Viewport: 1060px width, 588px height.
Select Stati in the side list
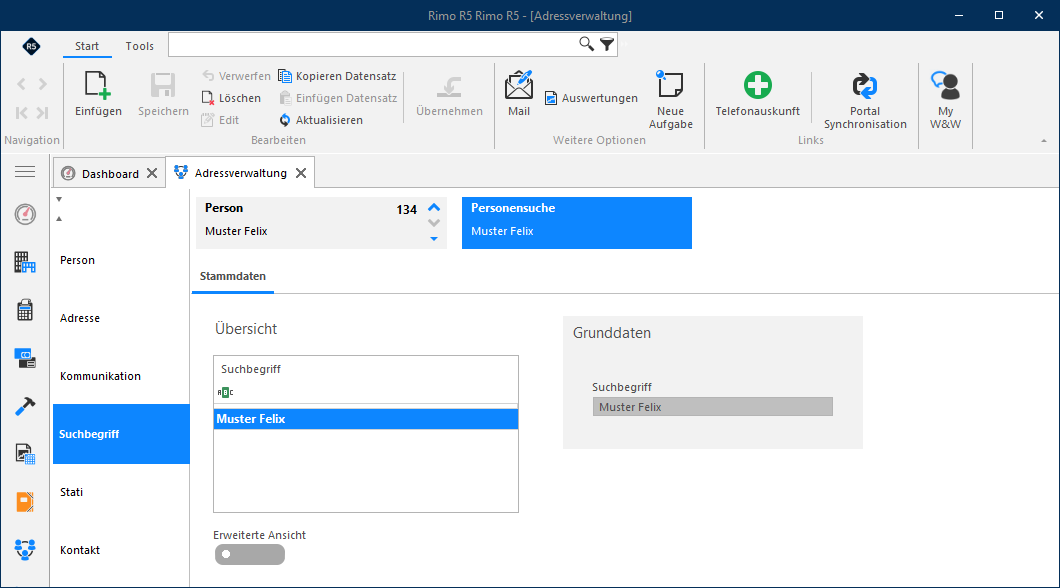121,492
